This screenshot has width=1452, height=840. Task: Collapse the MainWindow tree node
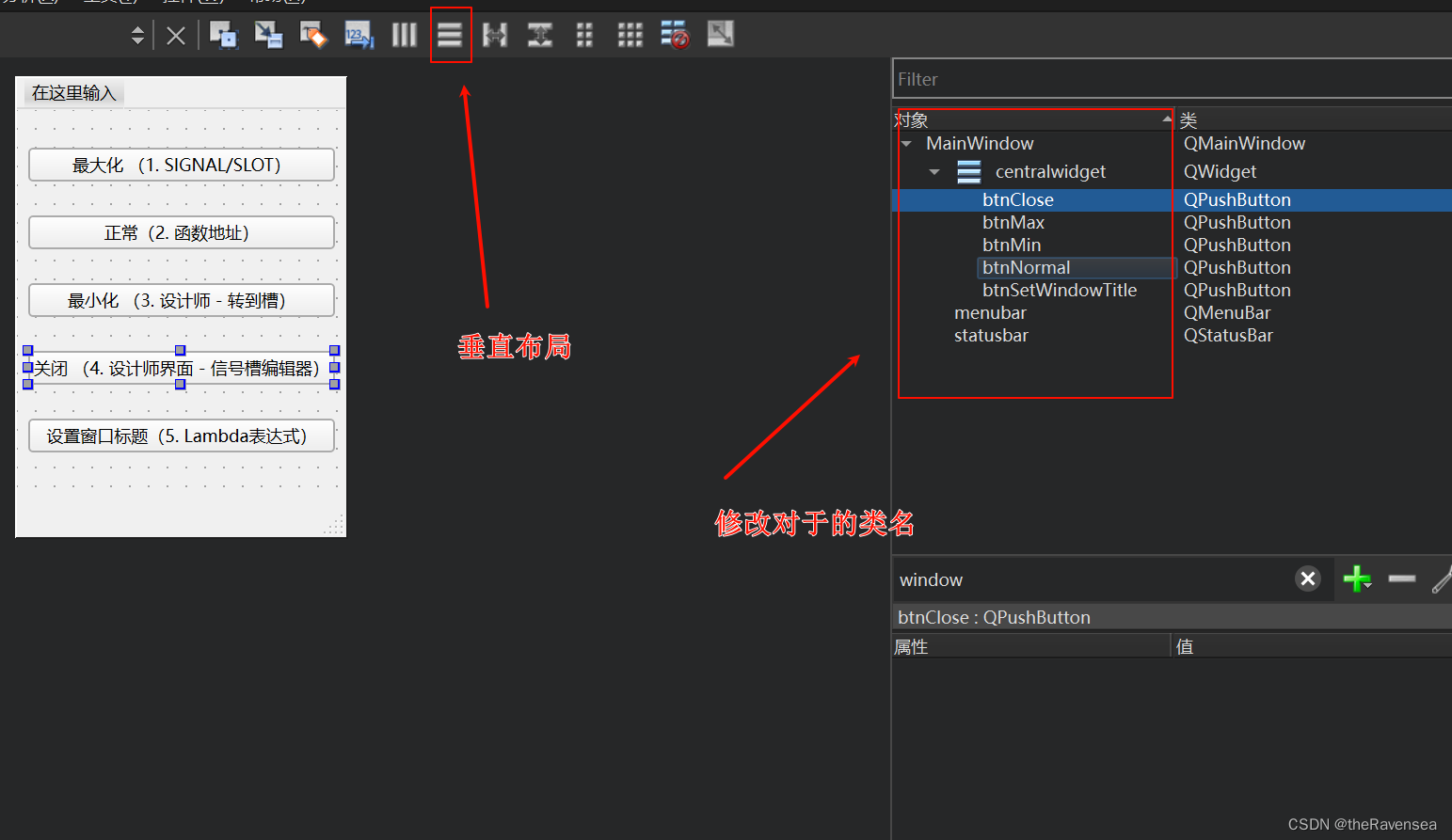coord(906,144)
